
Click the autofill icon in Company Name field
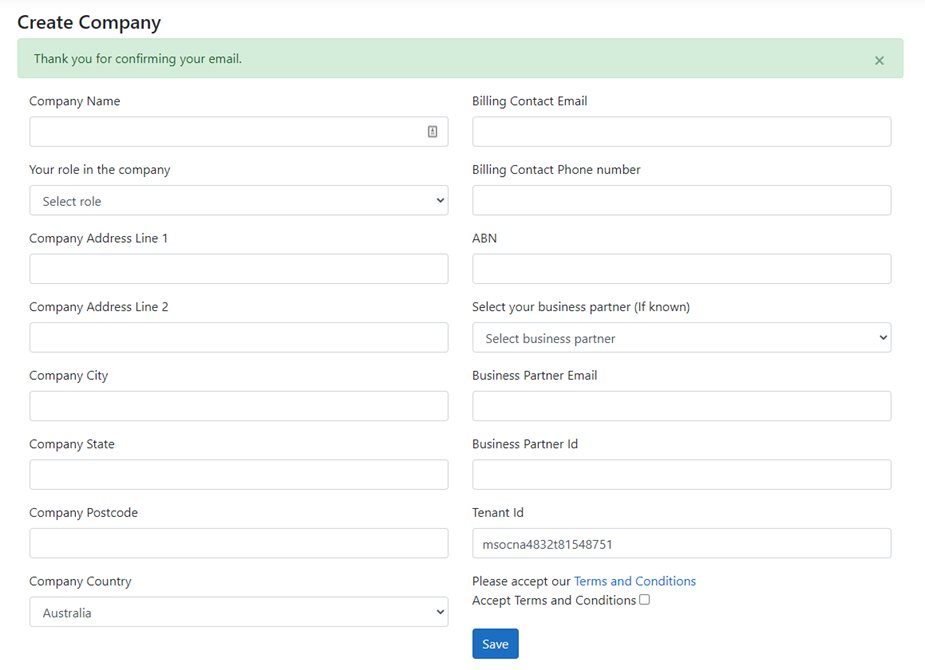[432, 132]
